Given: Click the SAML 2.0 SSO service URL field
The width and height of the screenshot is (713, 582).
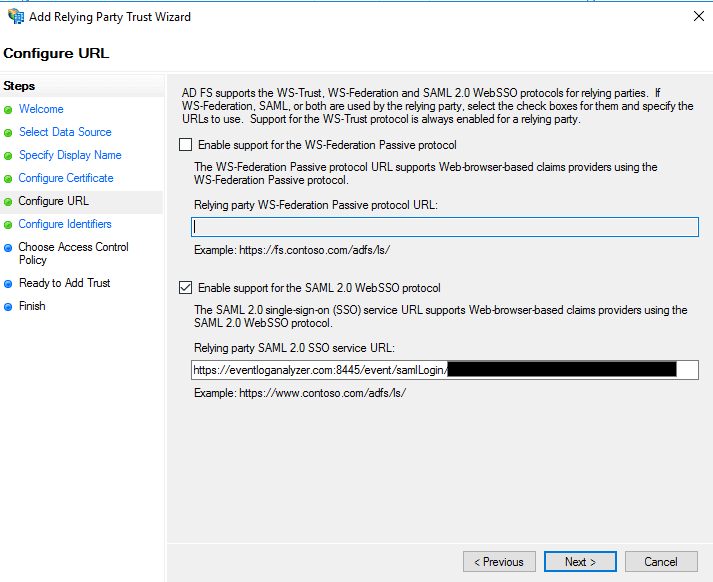Looking at the screenshot, I should pos(445,370).
